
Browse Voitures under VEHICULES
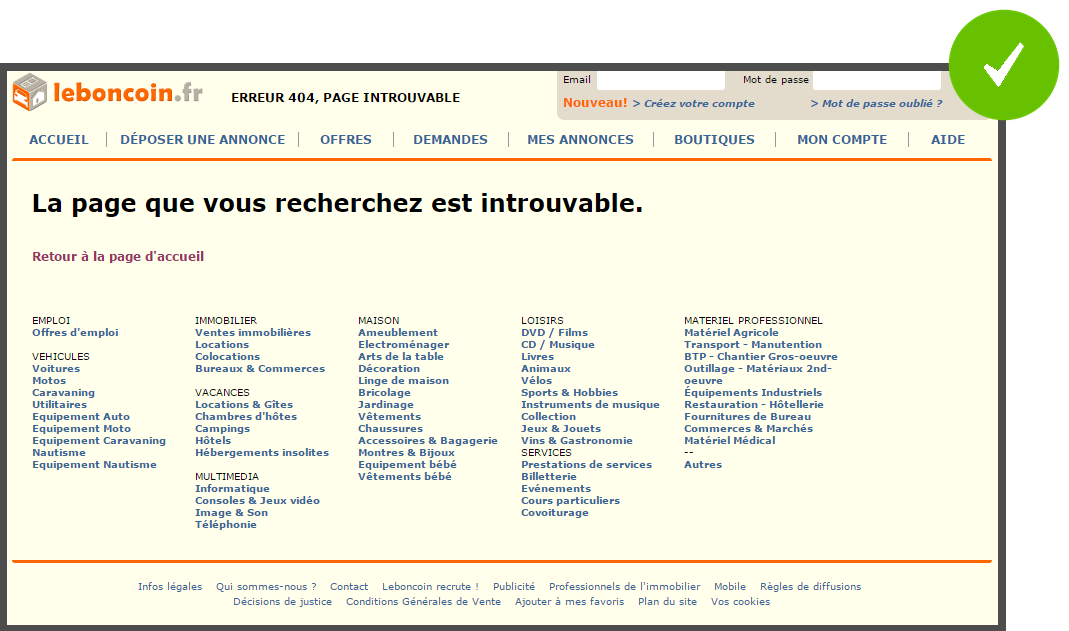tap(56, 368)
